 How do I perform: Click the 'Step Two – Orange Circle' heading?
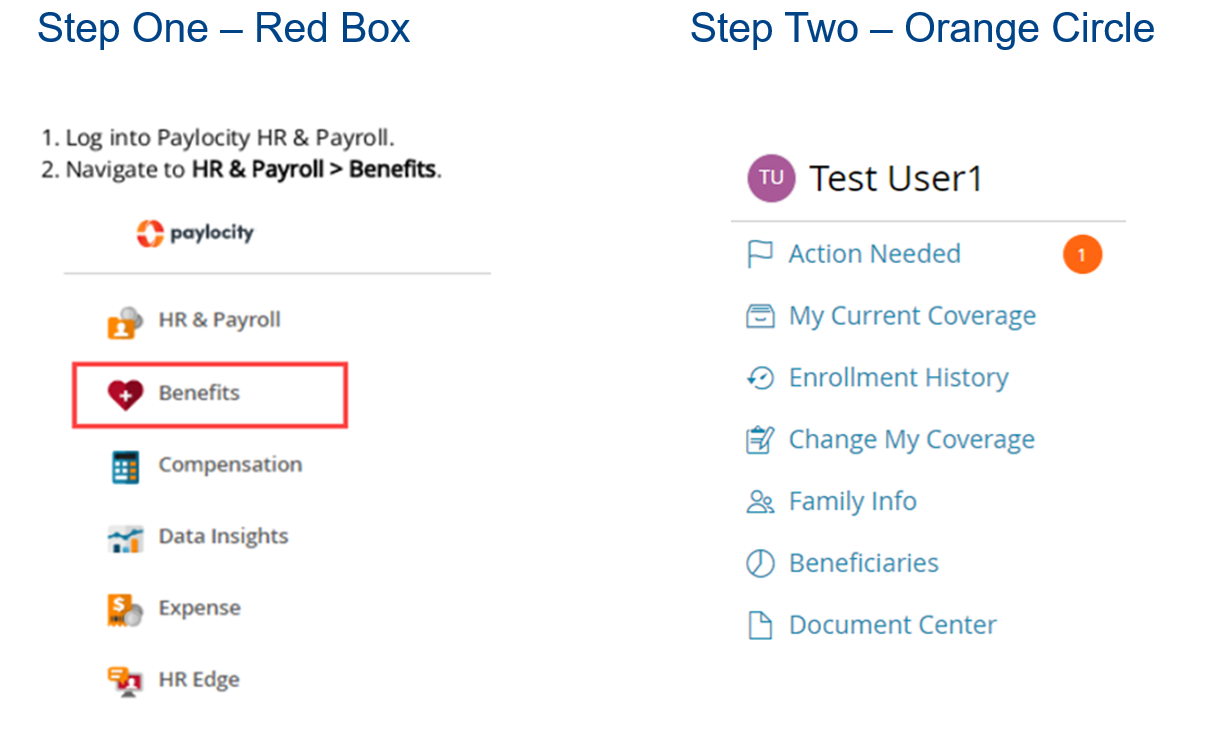coord(921,28)
